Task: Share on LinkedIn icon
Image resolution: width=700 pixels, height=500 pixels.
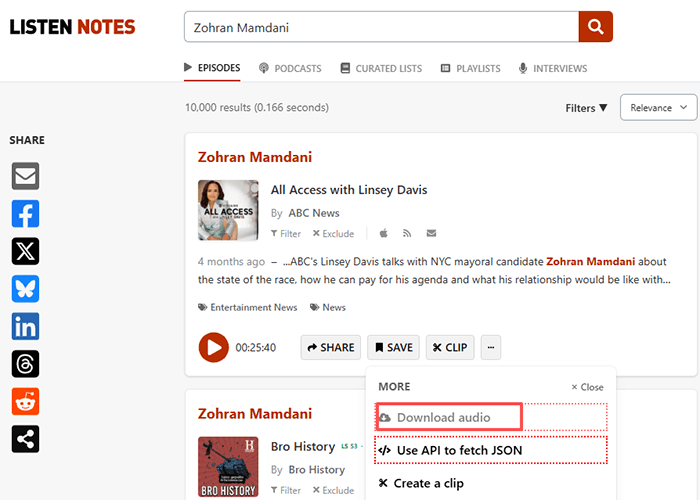Action: (x=25, y=326)
